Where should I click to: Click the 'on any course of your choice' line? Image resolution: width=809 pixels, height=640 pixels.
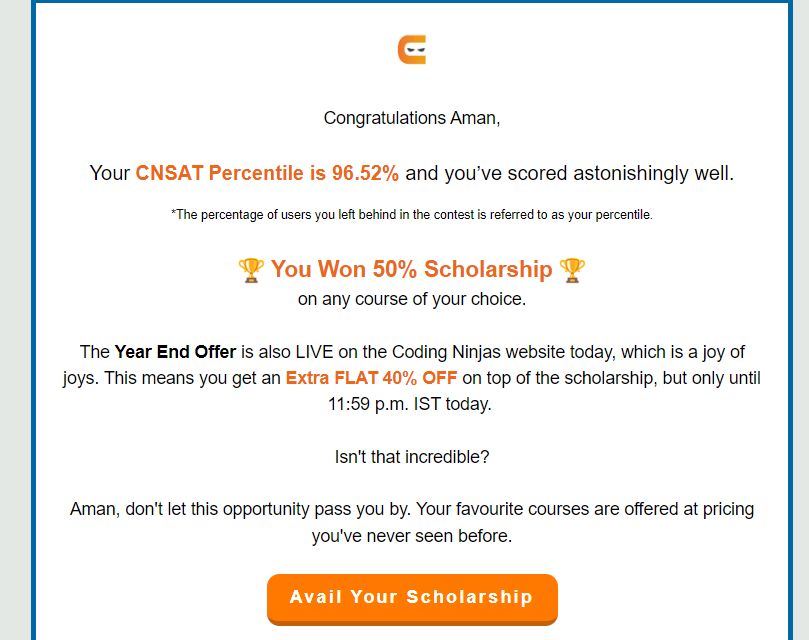coord(412,299)
